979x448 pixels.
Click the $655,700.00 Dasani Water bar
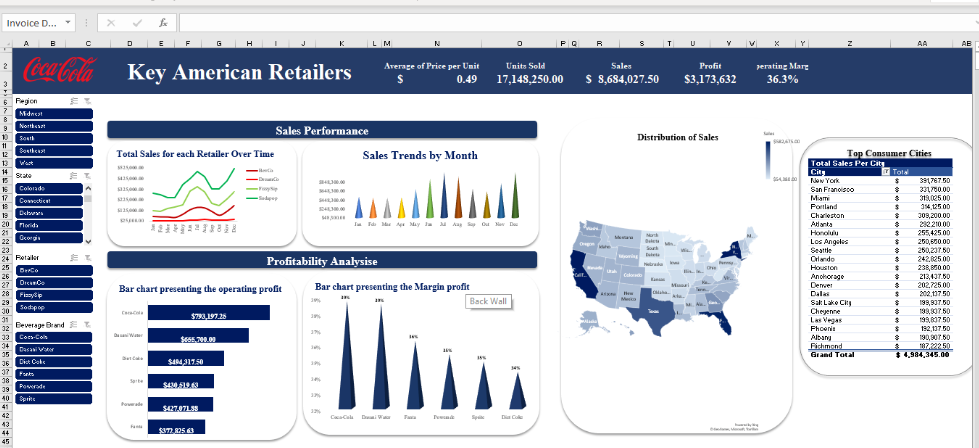click(198, 336)
